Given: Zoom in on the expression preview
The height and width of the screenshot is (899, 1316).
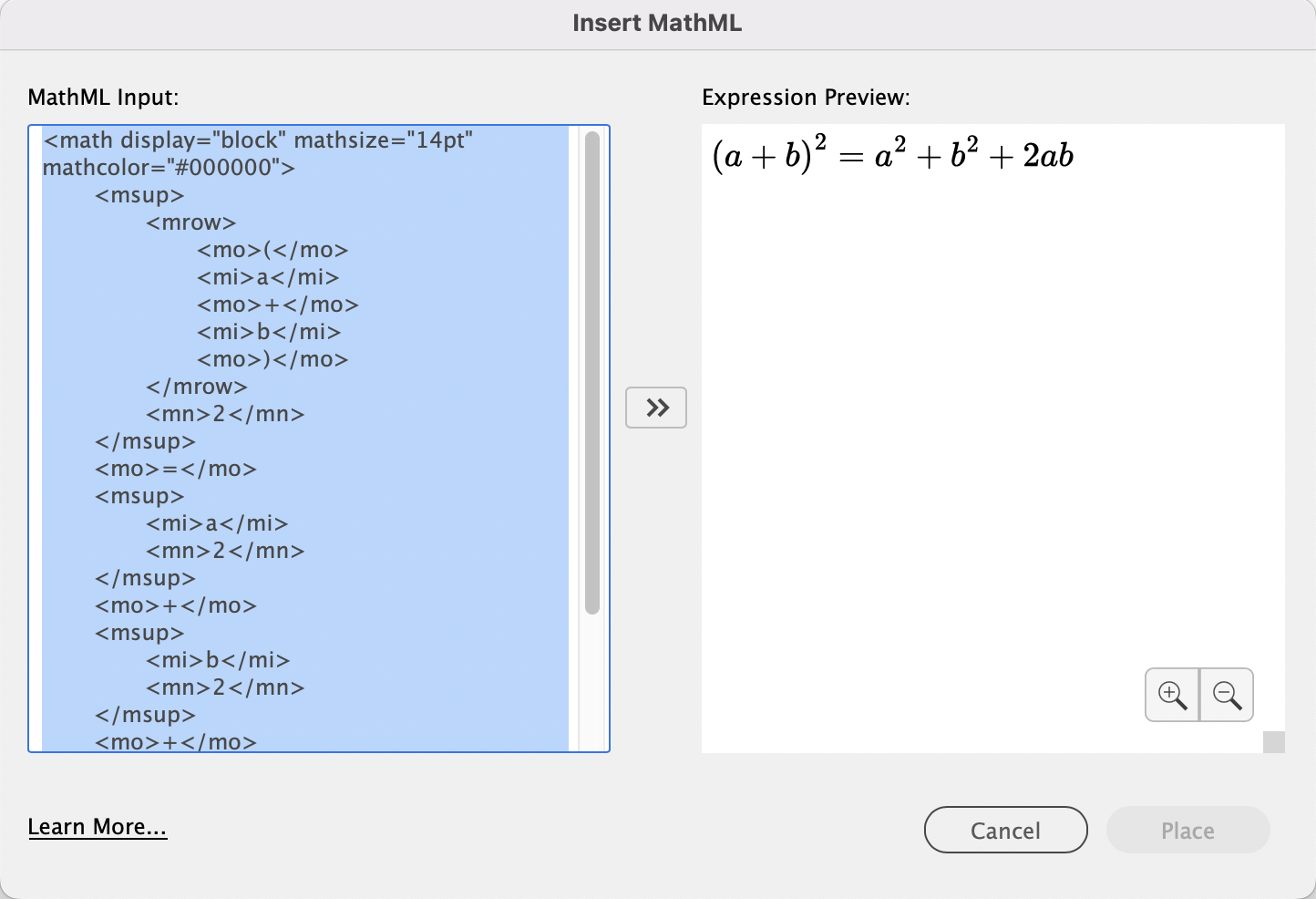Looking at the screenshot, I should click(x=1172, y=695).
